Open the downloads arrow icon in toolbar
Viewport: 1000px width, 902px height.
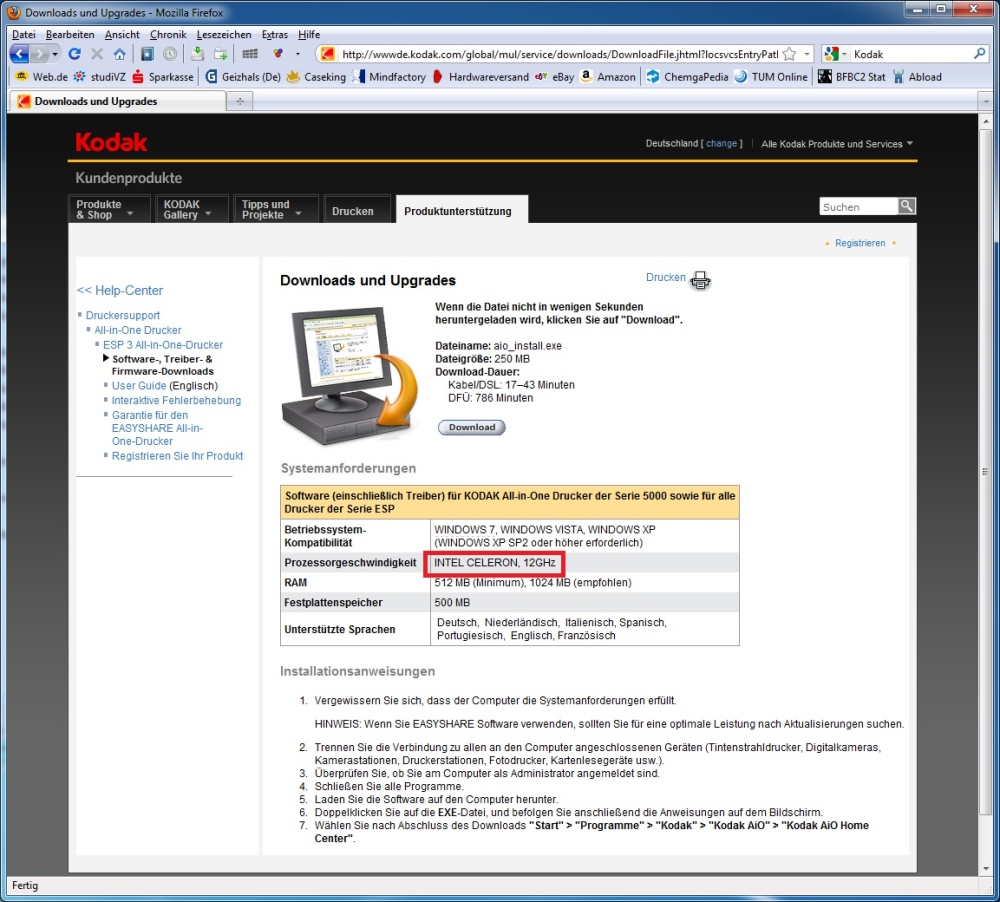coord(198,54)
